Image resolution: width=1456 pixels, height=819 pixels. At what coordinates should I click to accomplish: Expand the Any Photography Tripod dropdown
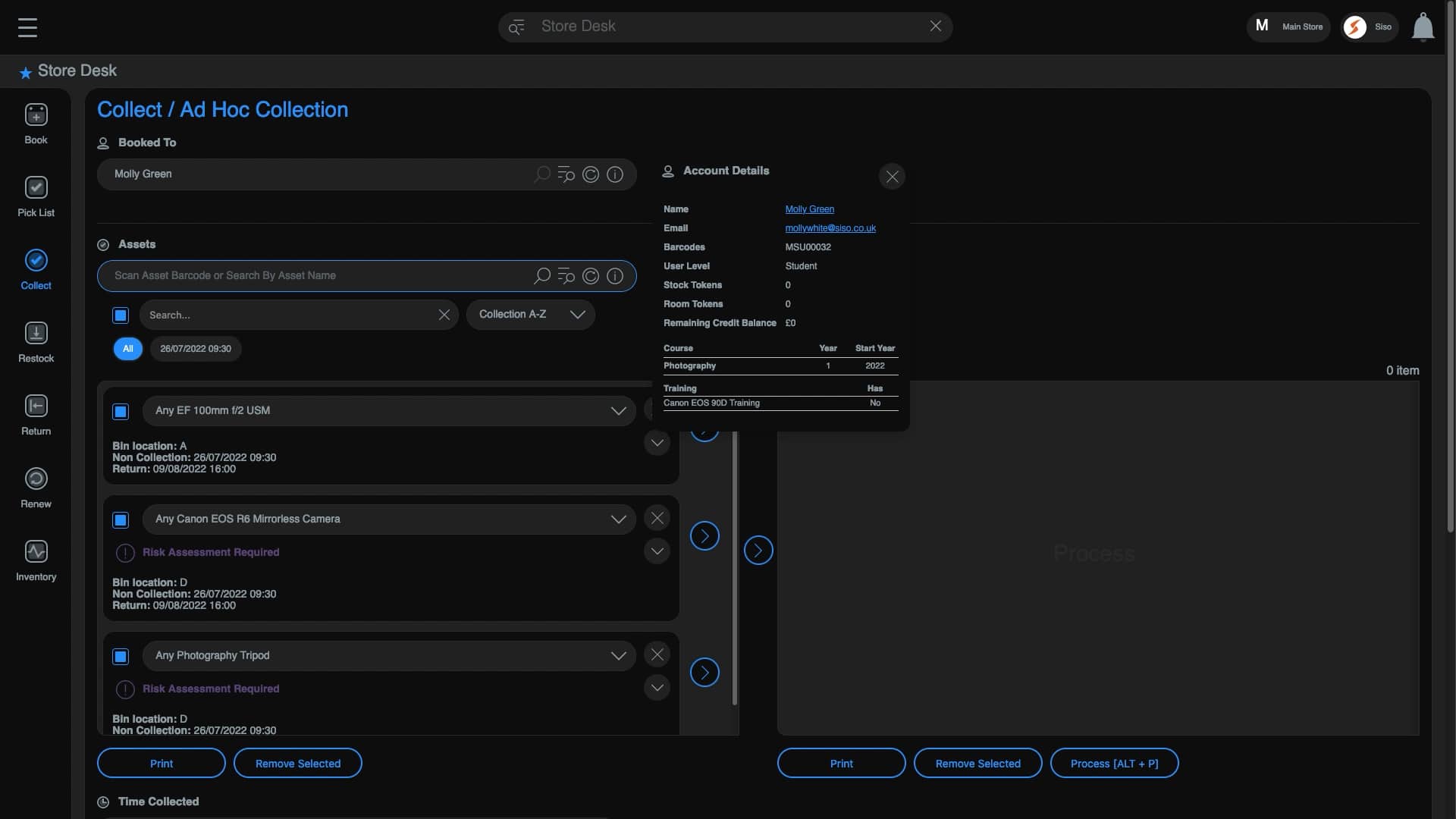pos(618,656)
